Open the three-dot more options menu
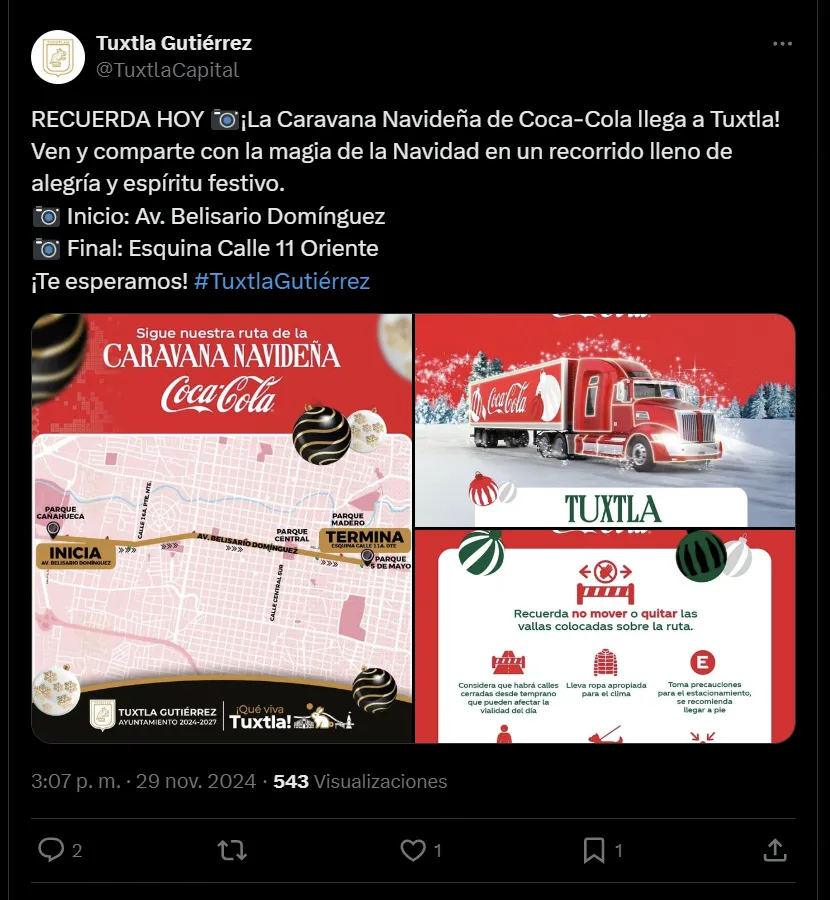This screenshot has width=830, height=900. pyautogui.click(x=782, y=44)
